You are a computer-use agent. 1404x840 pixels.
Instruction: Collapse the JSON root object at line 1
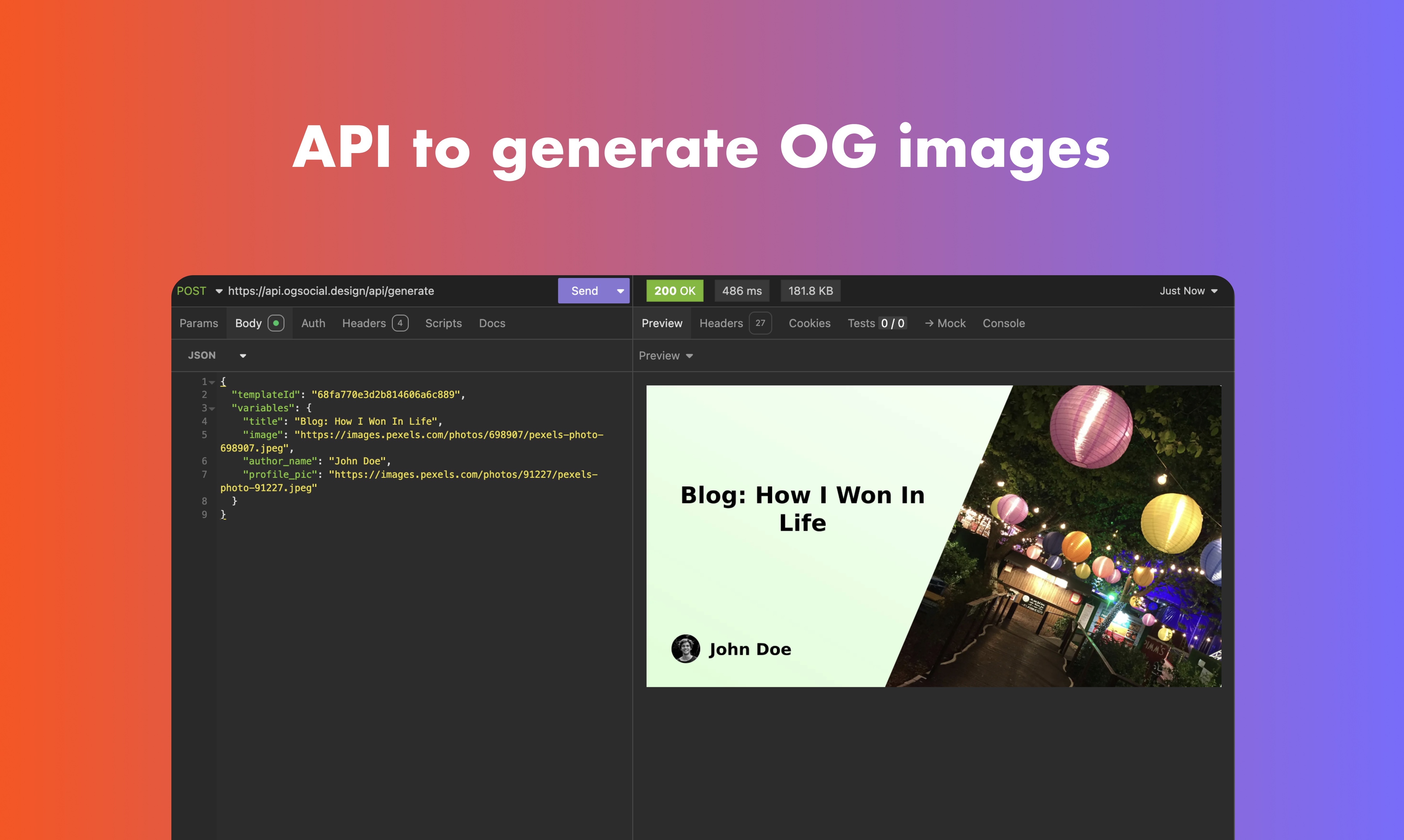212,382
